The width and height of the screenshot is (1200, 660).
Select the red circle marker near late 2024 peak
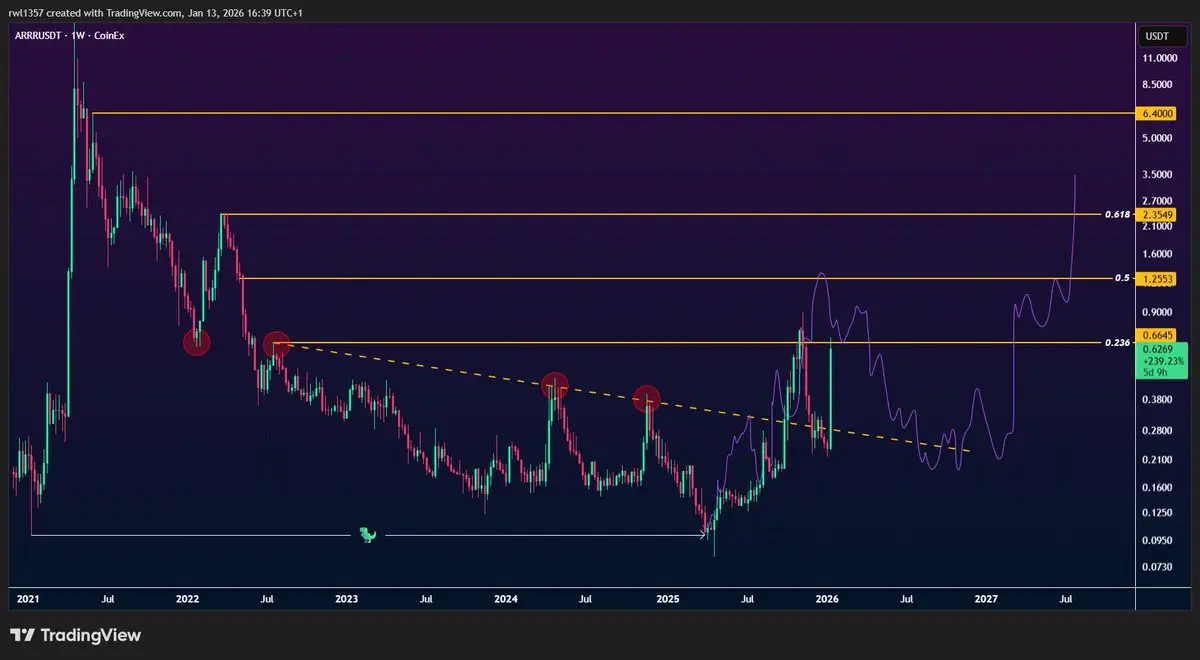[x=647, y=398]
